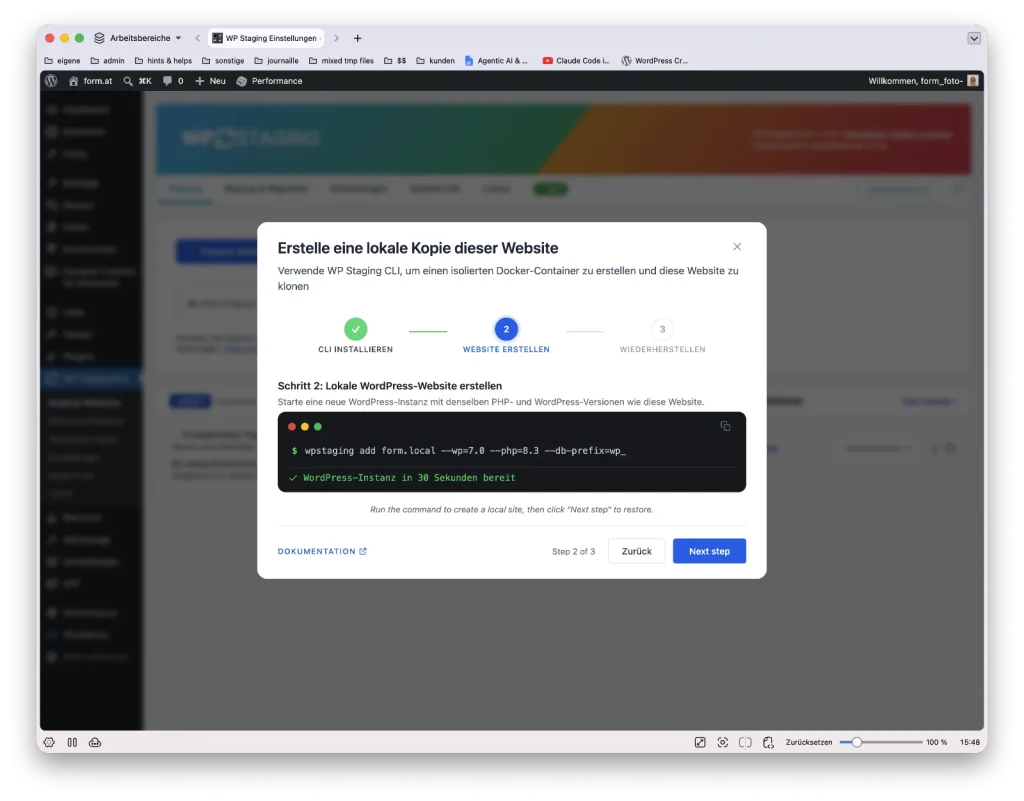
Task: Open the kunden bookmark folder
Action: pos(436,61)
